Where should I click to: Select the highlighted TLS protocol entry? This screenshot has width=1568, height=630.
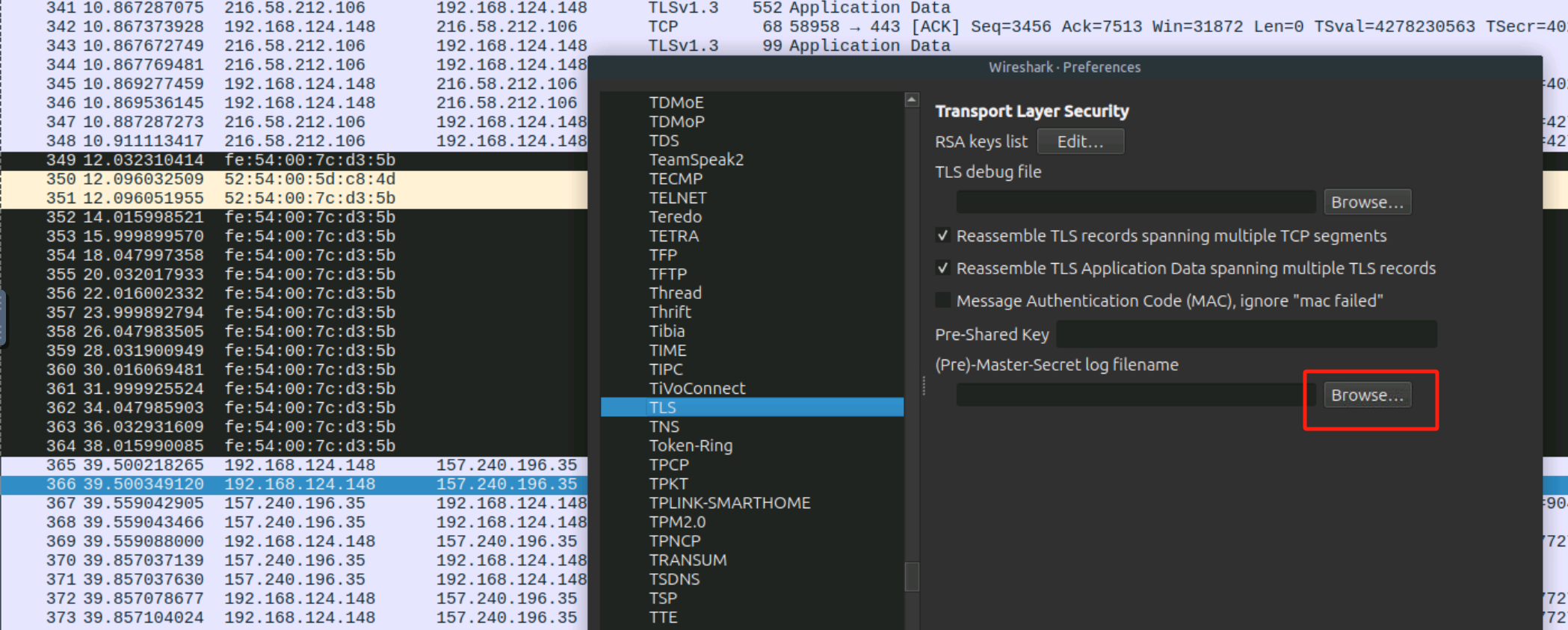click(x=752, y=407)
